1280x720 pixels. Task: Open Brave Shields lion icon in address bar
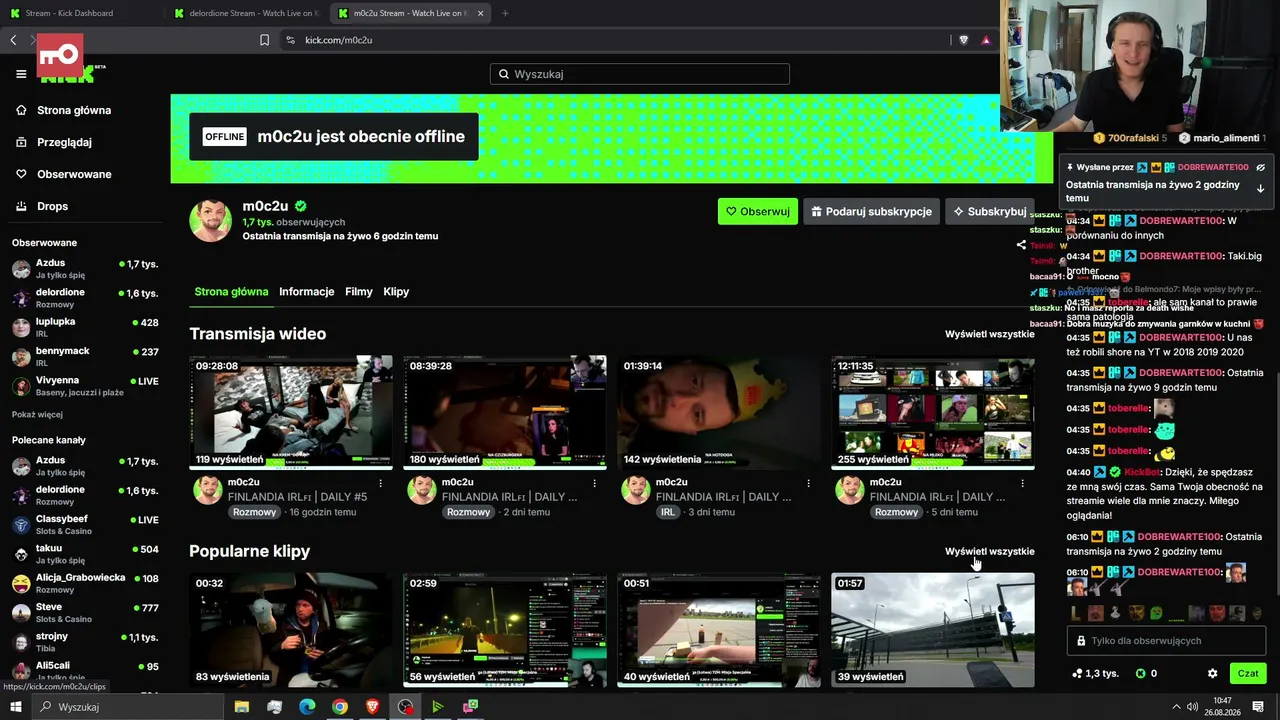pos(964,40)
